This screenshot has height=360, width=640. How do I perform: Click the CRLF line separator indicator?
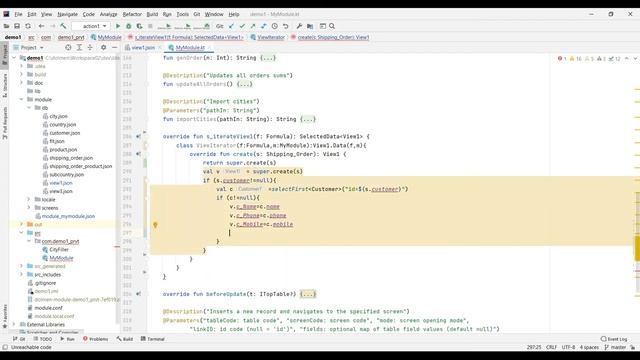551,347
